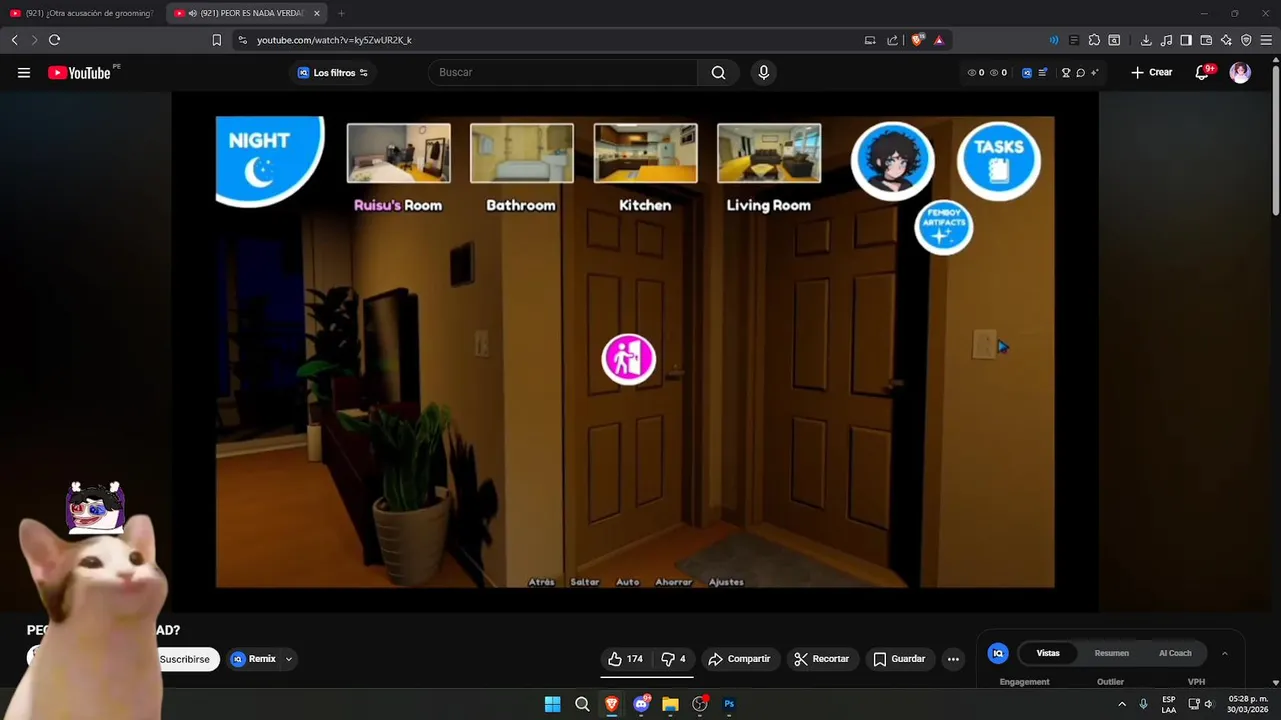Viewport: 1281px width, 720px height.
Task: Open Discord from the taskbar
Action: (641, 704)
